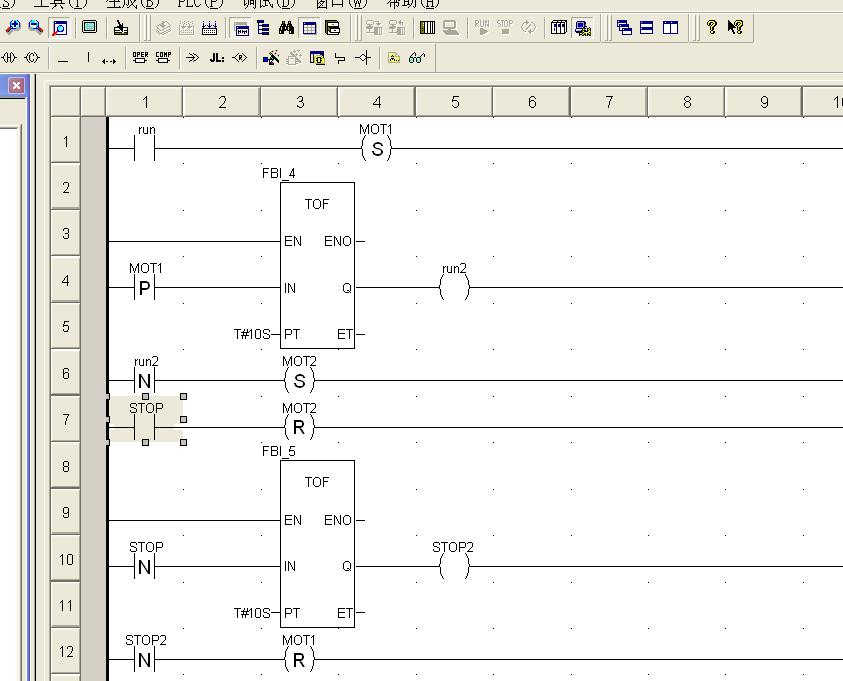Click the zoom in magnifier icon
Screen dimensions: 843x681
click(13, 28)
